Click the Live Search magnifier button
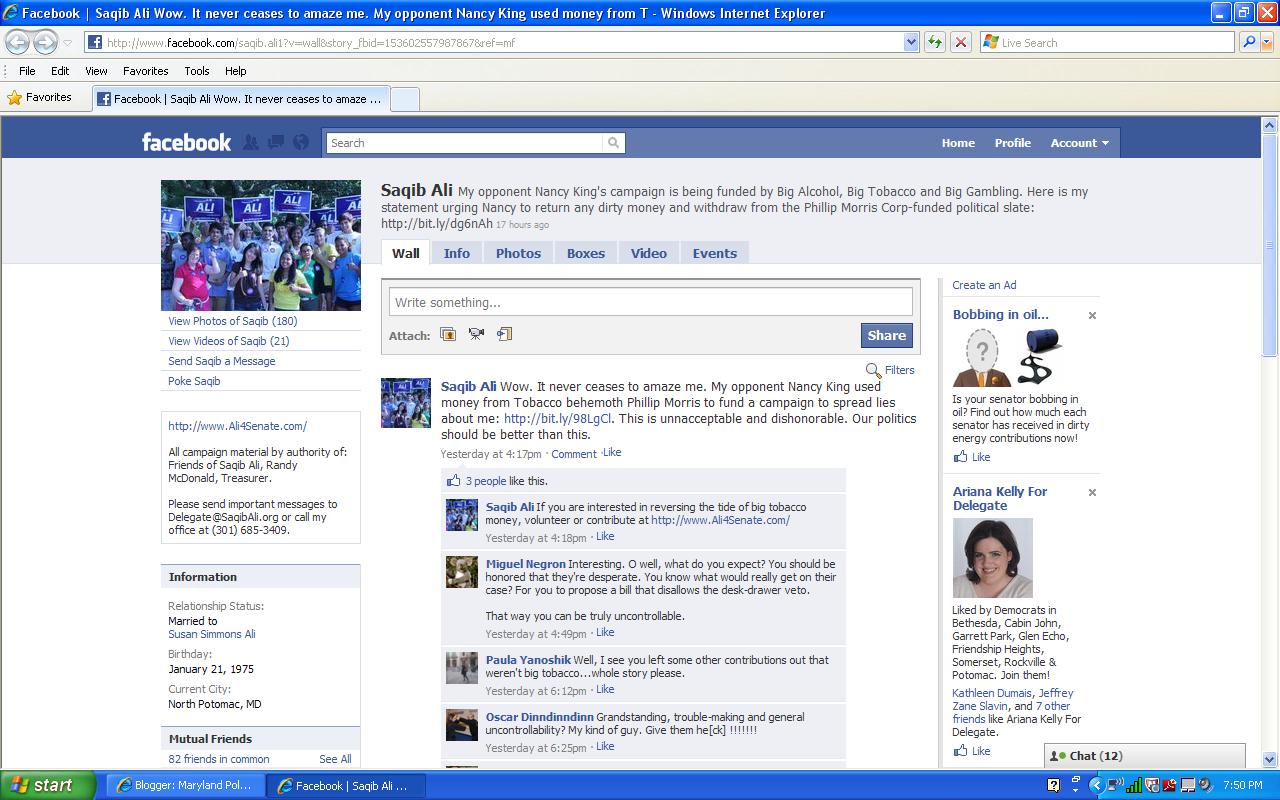 tap(1248, 42)
